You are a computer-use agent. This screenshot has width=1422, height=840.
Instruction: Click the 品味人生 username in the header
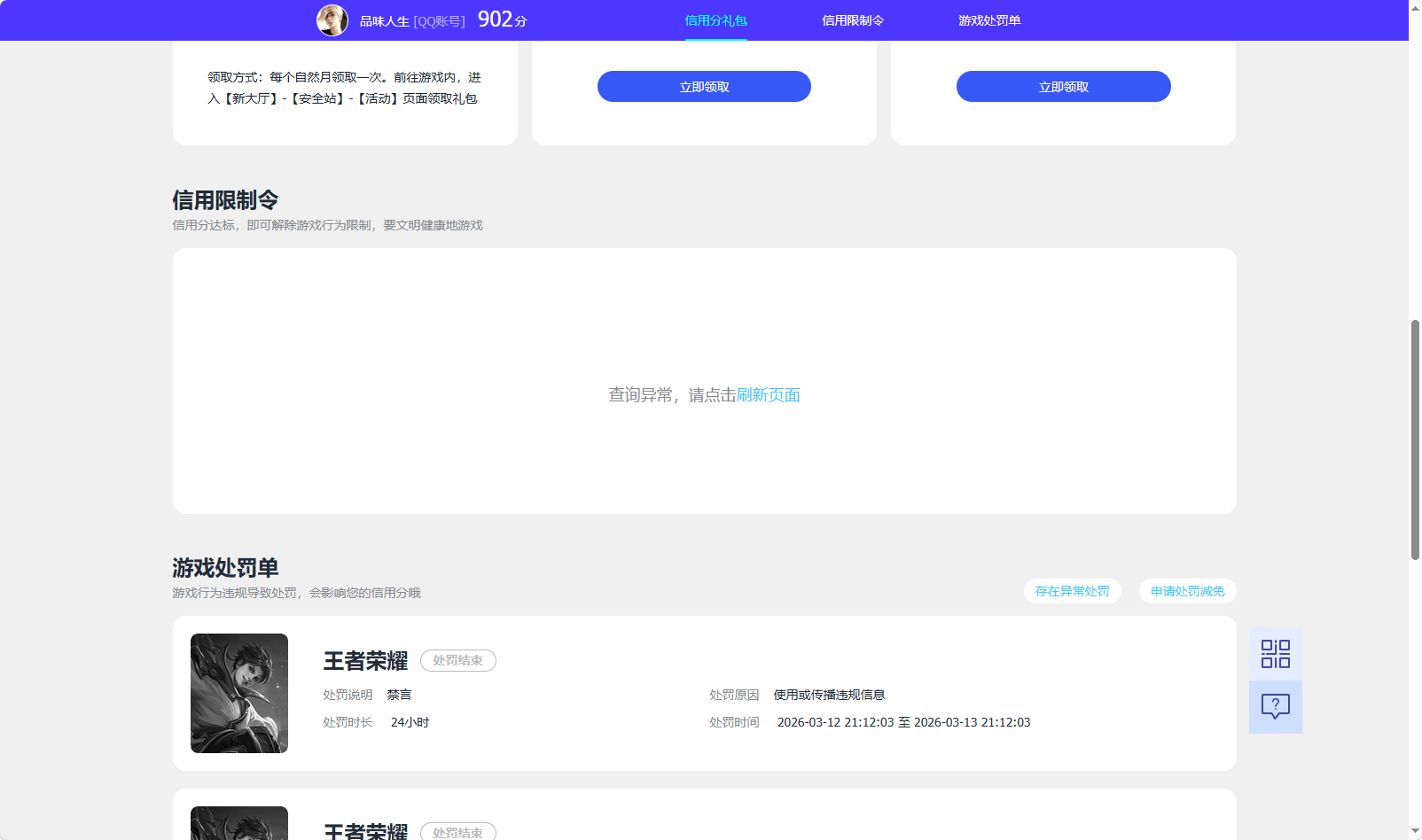click(x=385, y=21)
